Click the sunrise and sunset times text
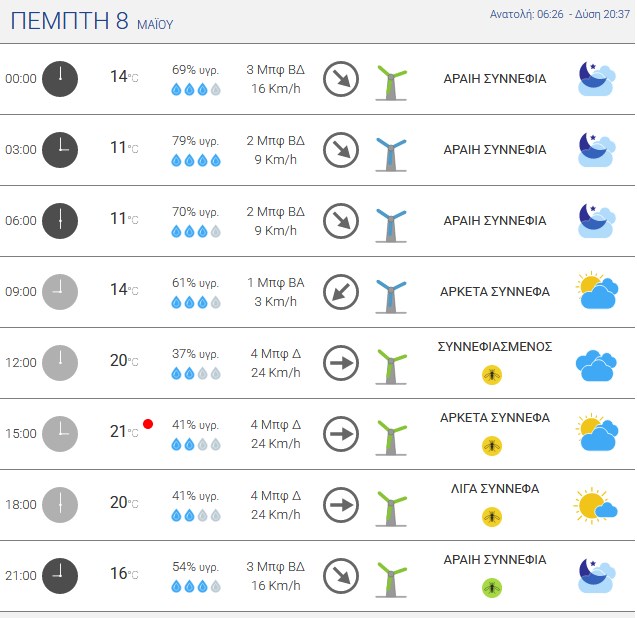Viewport: 637px width, 618px height. click(x=560, y=14)
